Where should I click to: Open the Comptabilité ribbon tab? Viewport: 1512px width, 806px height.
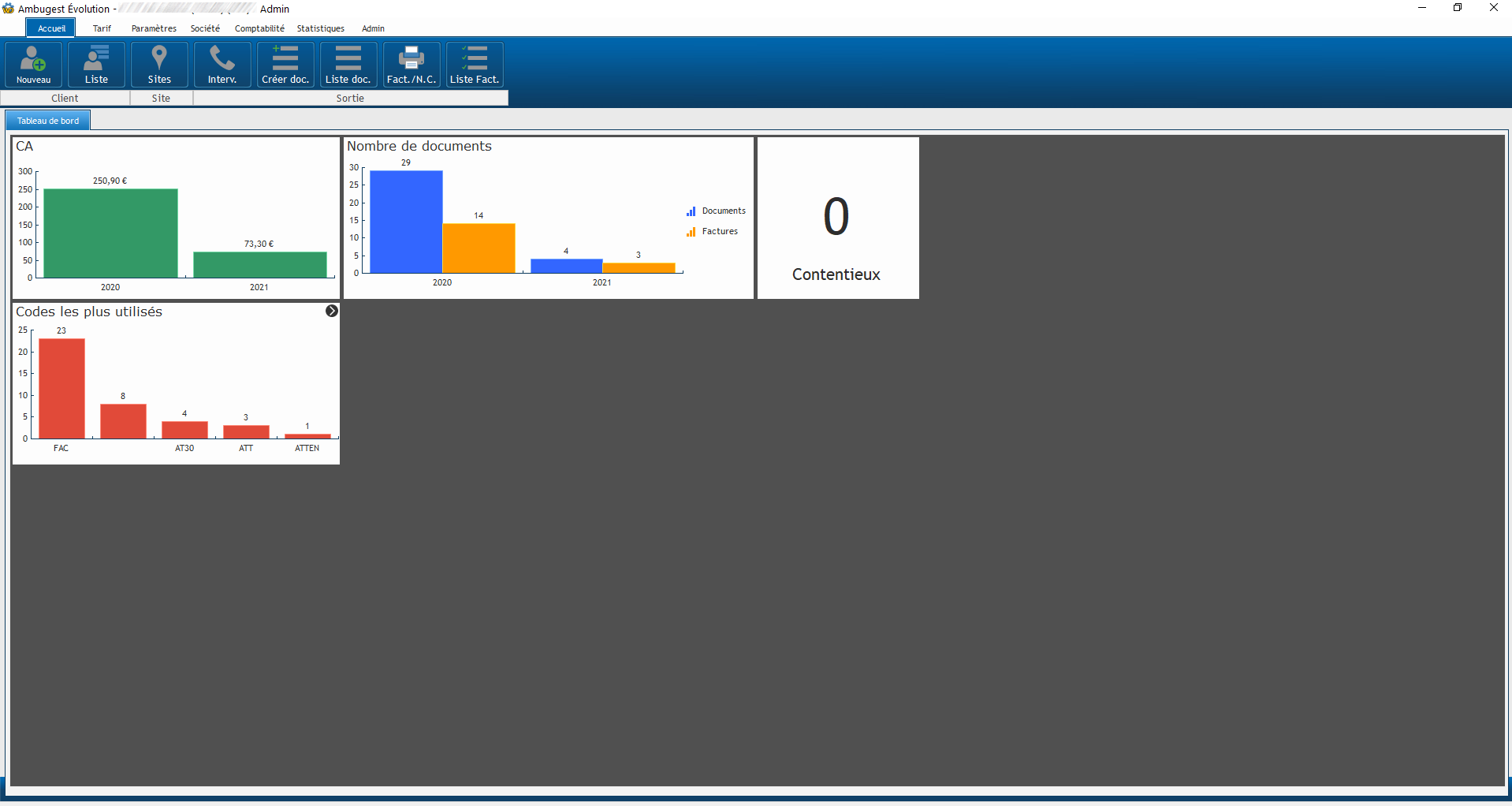259,28
